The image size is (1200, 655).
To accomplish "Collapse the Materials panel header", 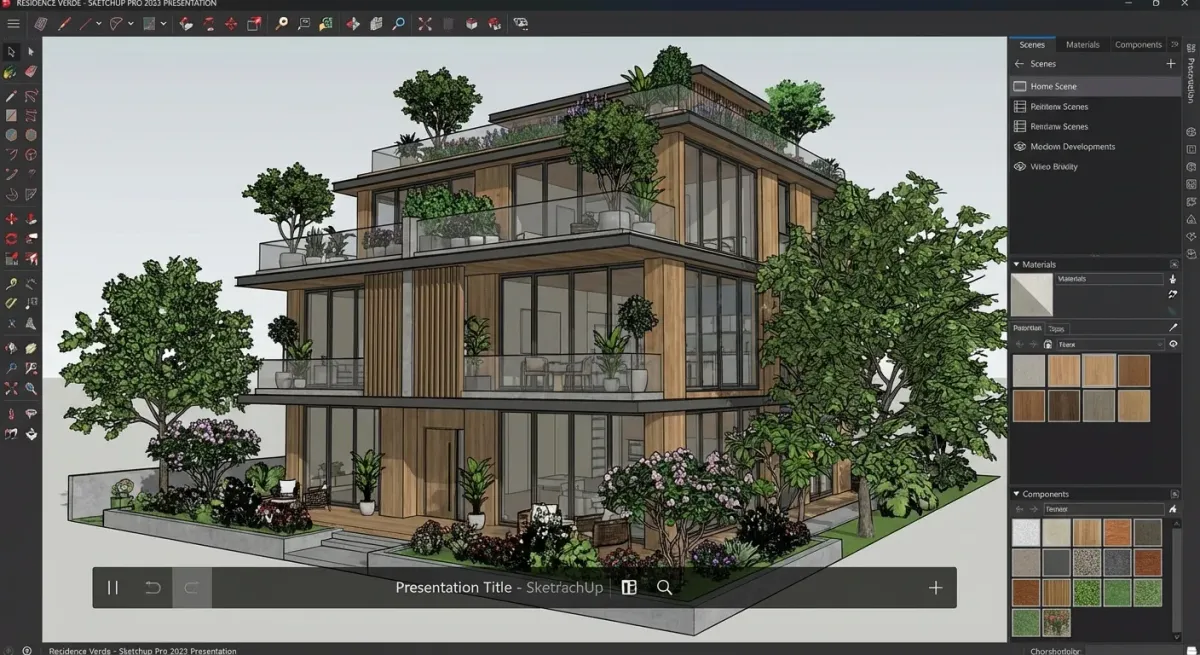I will (x=1016, y=264).
